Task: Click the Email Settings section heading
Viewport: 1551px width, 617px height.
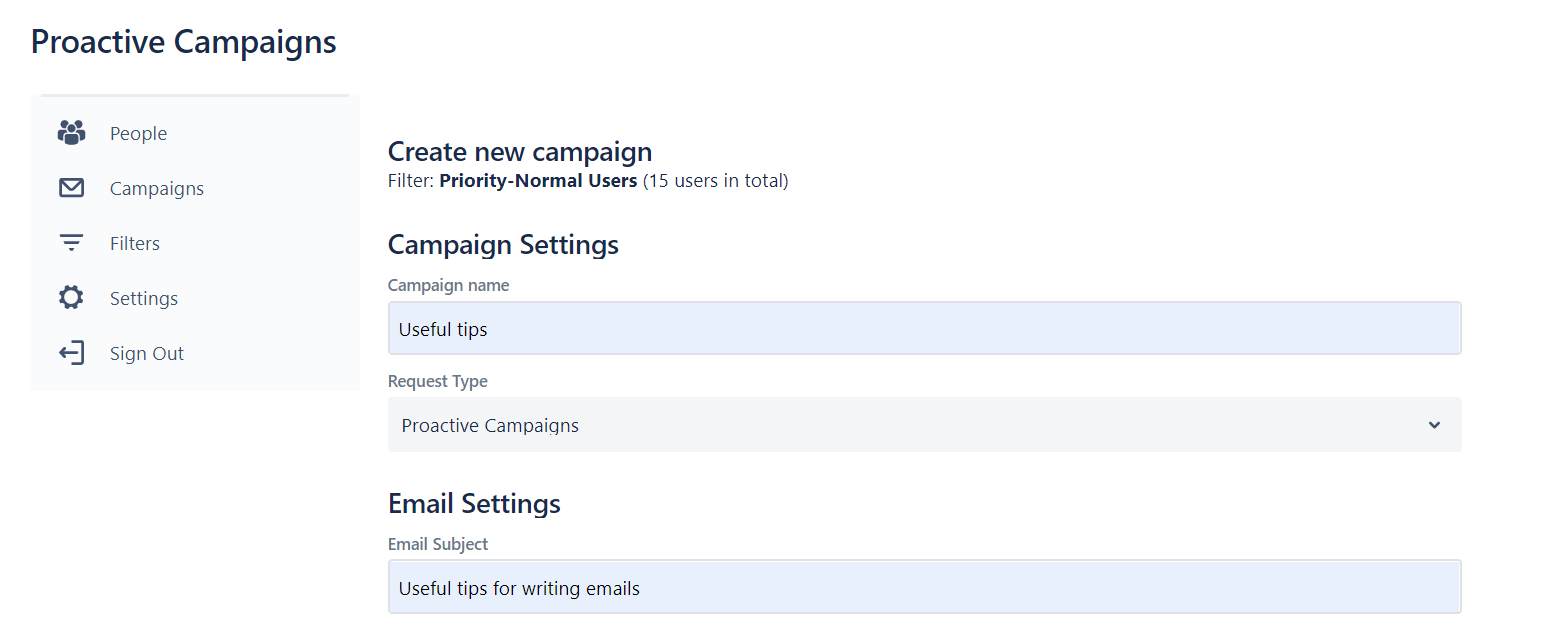Action: tap(474, 503)
